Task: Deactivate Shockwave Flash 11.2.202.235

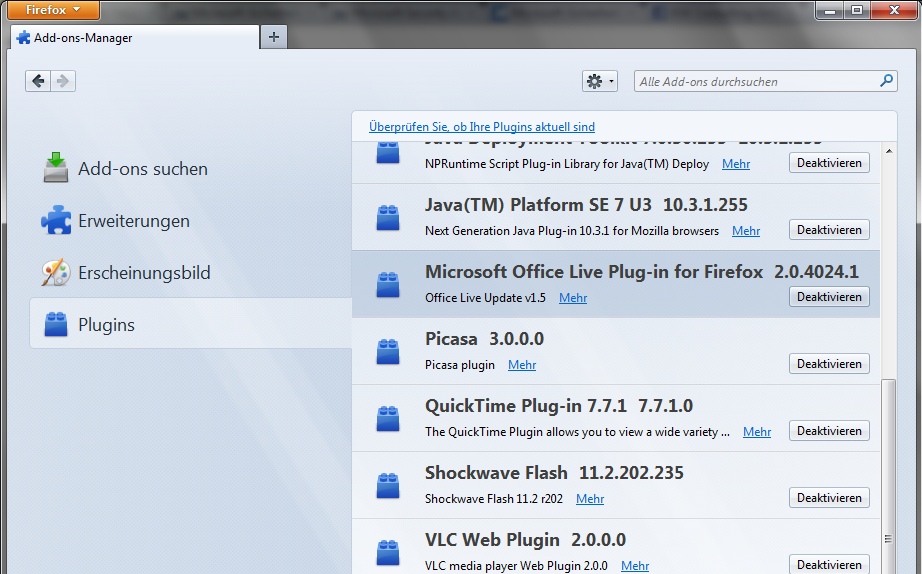Action: tap(829, 498)
